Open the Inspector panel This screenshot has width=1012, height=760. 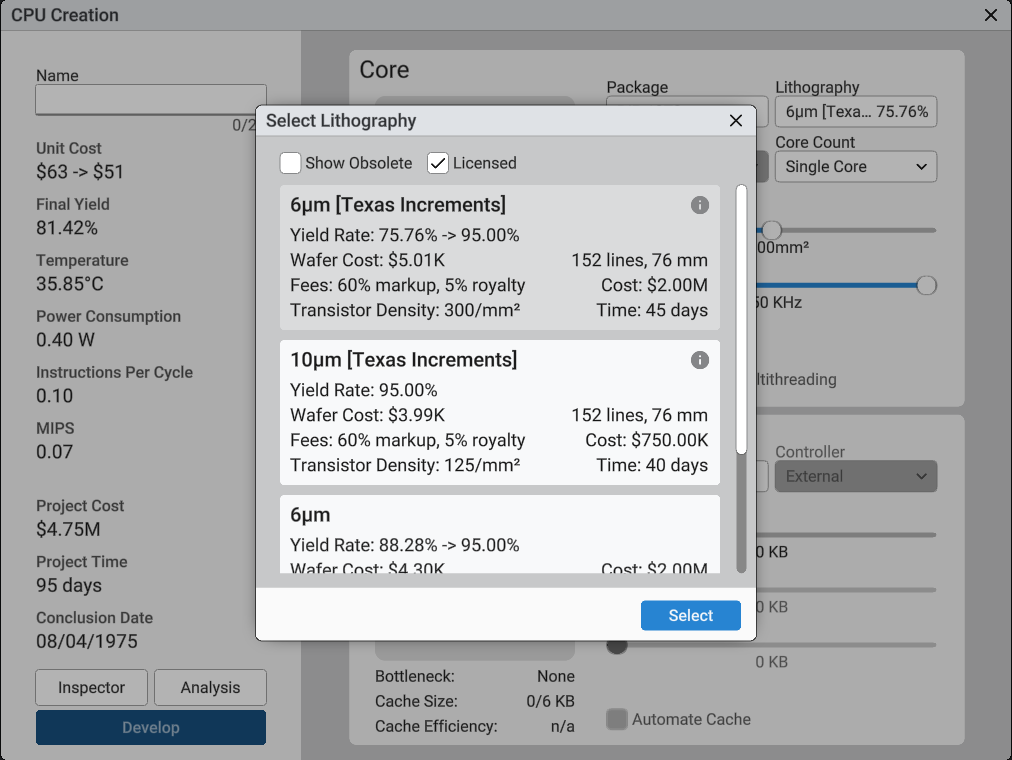click(92, 688)
